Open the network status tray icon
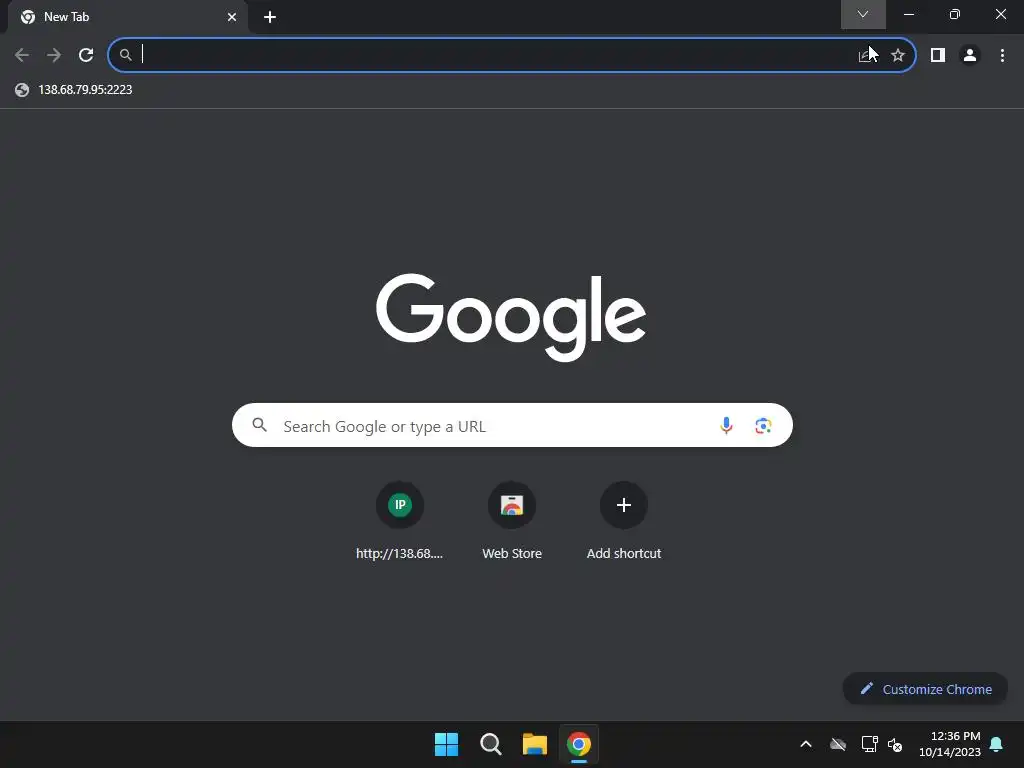1024x768 pixels. 869,744
